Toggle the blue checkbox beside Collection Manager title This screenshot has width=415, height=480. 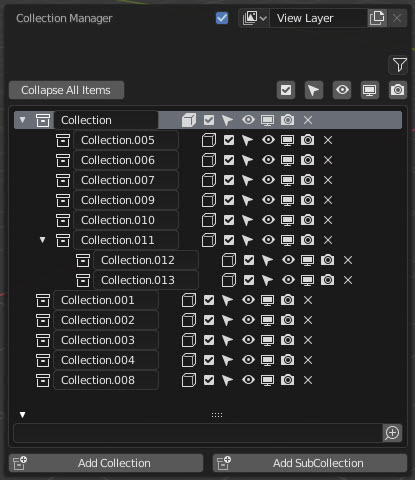(x=222, y=18)
